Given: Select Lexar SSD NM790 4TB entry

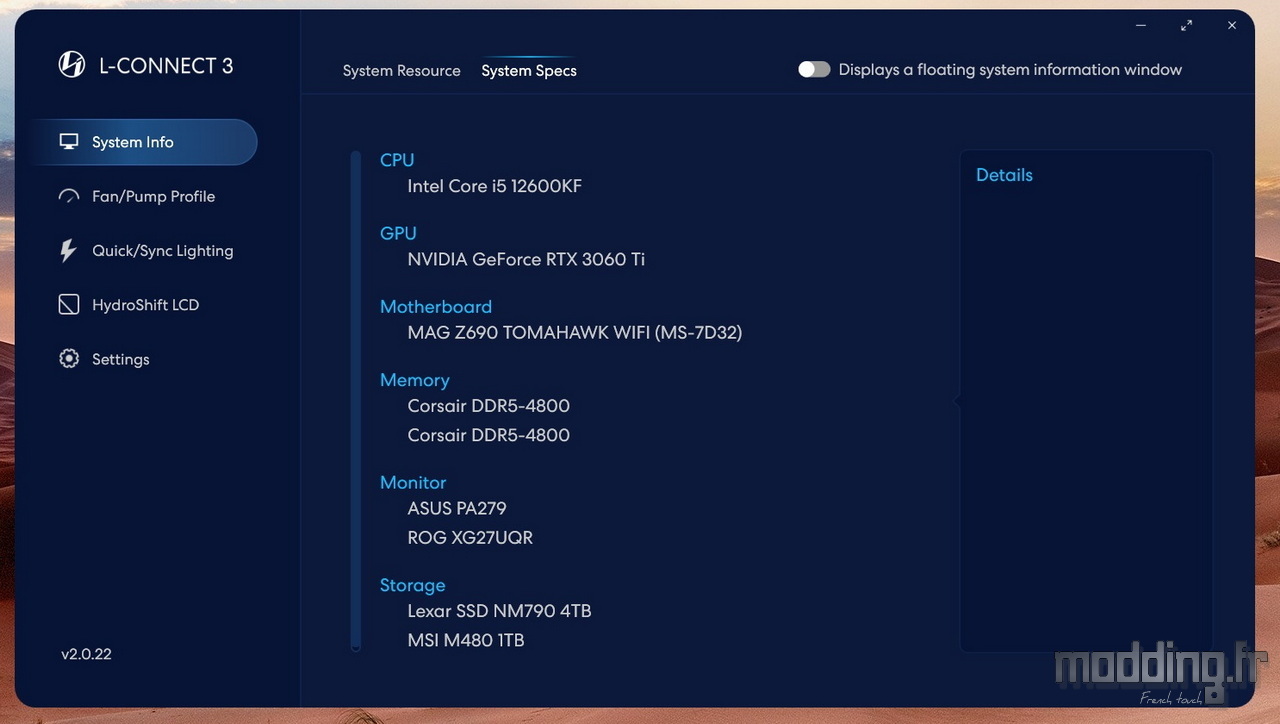Looking at the screenshot, I should (x=500, y=611).
